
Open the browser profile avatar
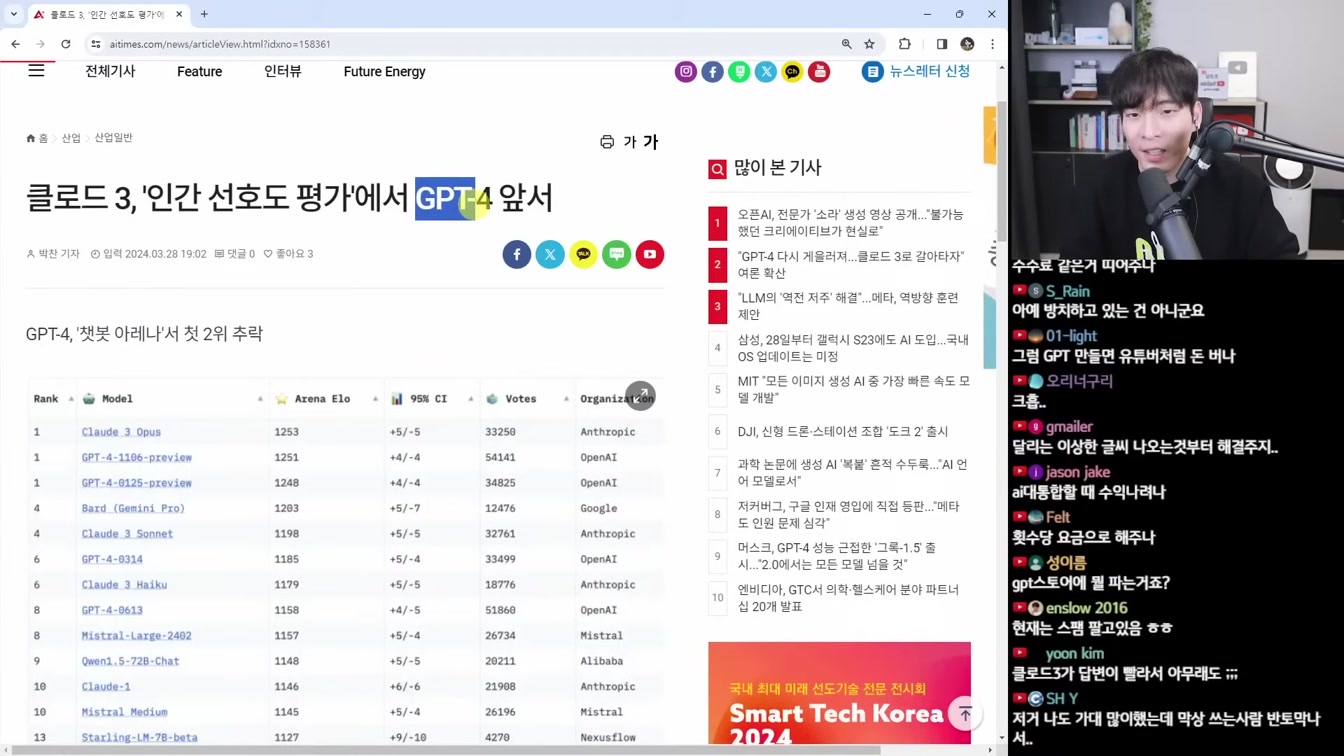[967, 44]
